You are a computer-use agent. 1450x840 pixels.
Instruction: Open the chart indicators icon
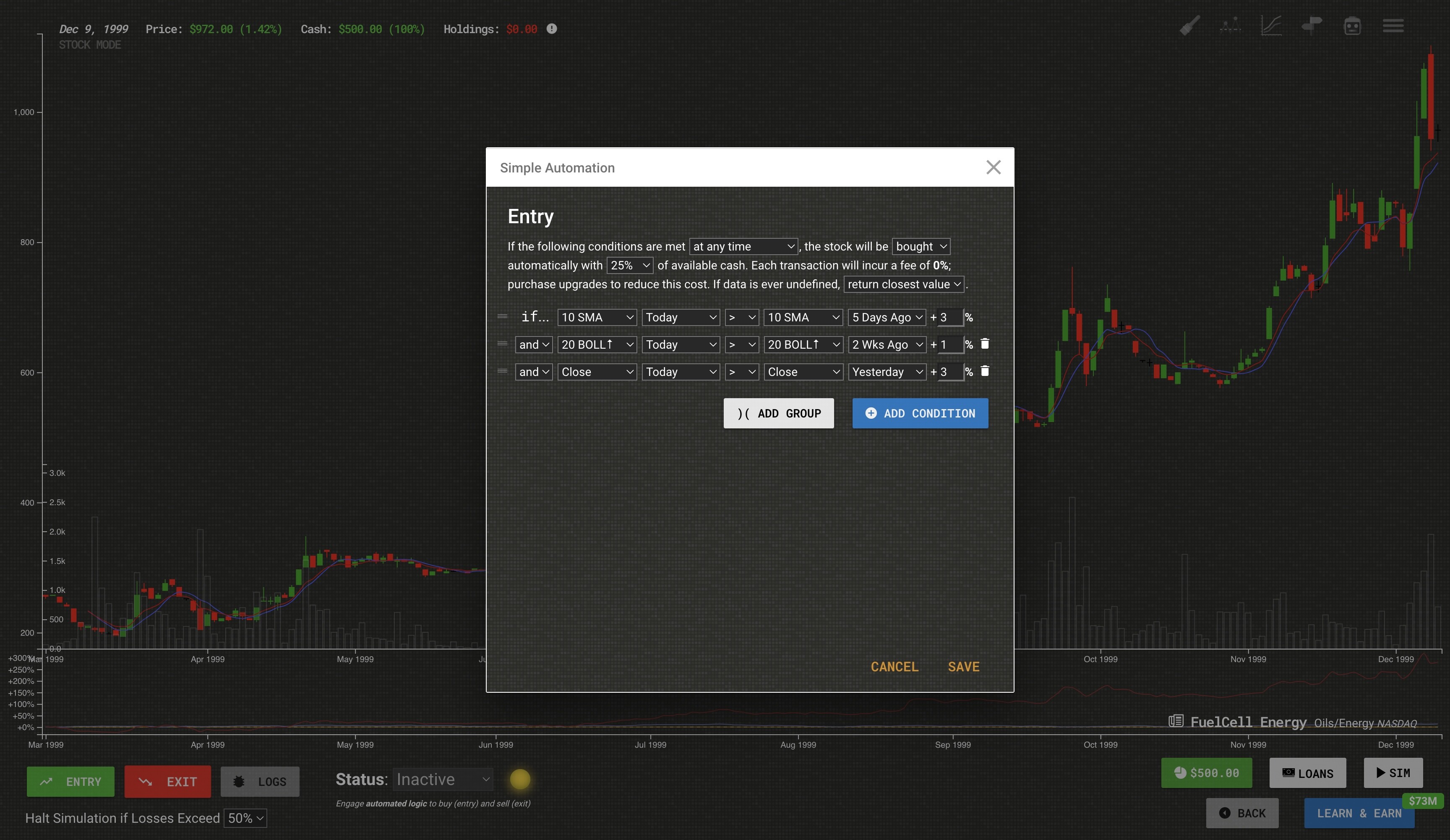coord(1271,26)
